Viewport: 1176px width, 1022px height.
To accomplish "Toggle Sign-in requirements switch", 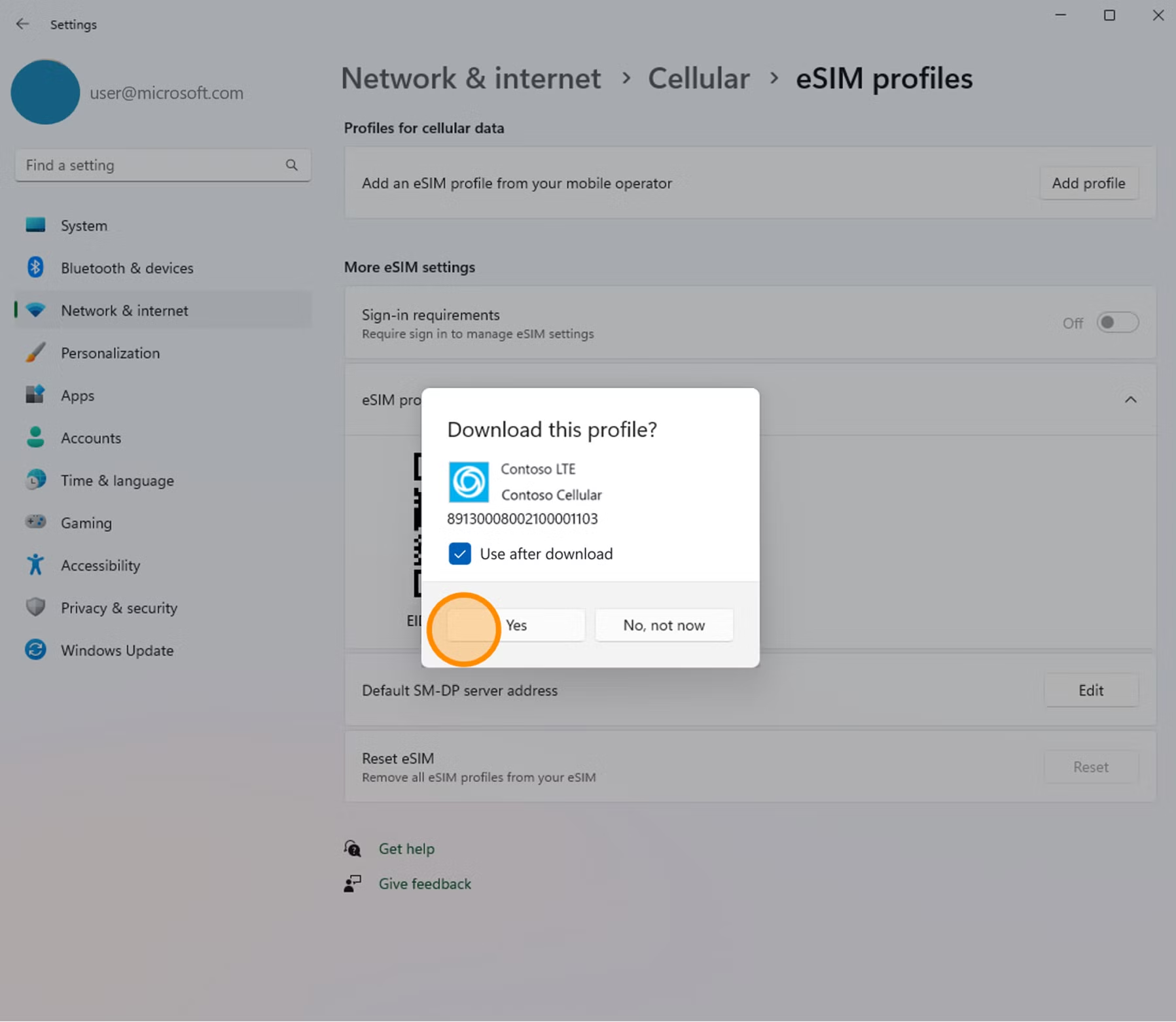I will point(1117,323).
